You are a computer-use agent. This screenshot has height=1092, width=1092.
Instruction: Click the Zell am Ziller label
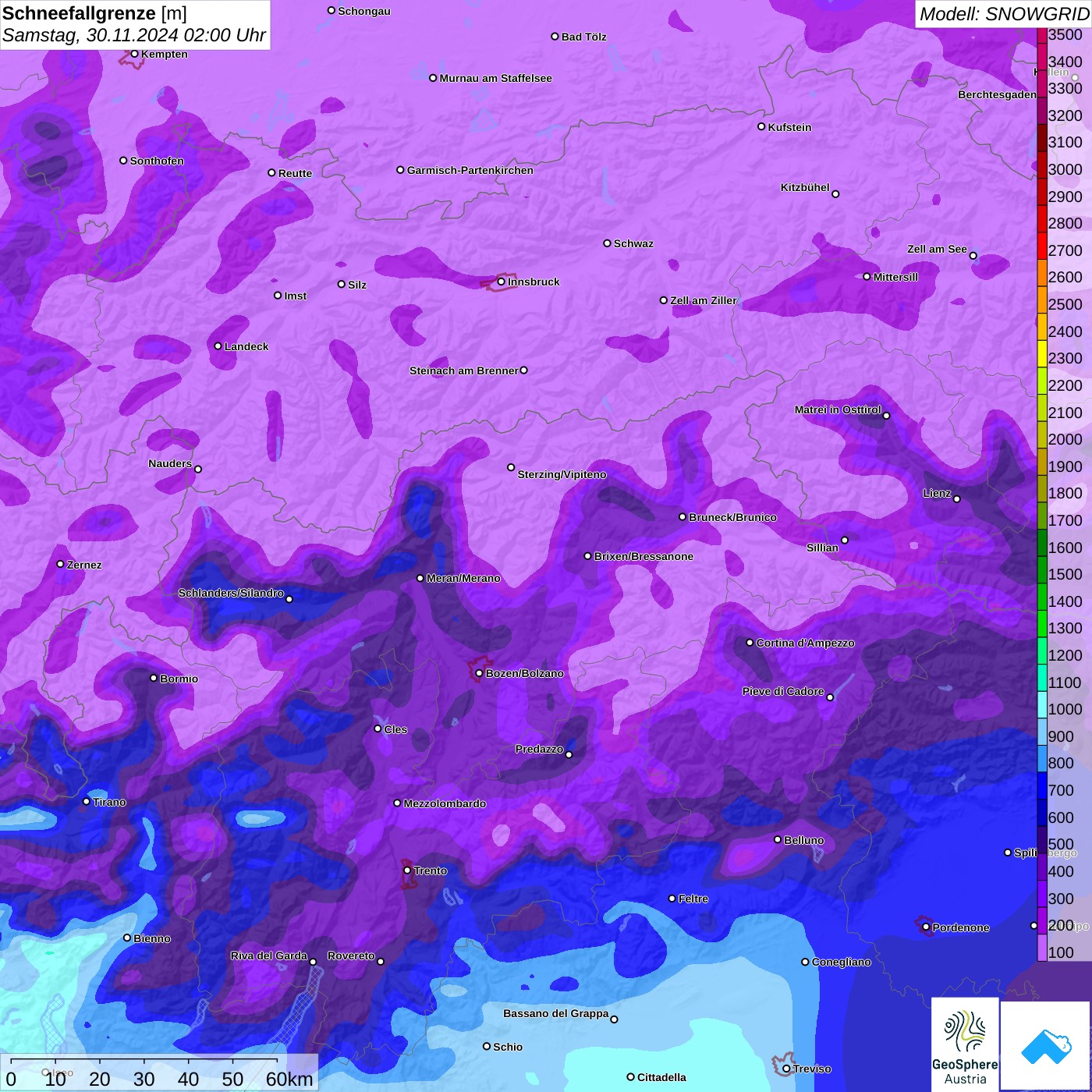pyautogui.click(x=704, y=300)
